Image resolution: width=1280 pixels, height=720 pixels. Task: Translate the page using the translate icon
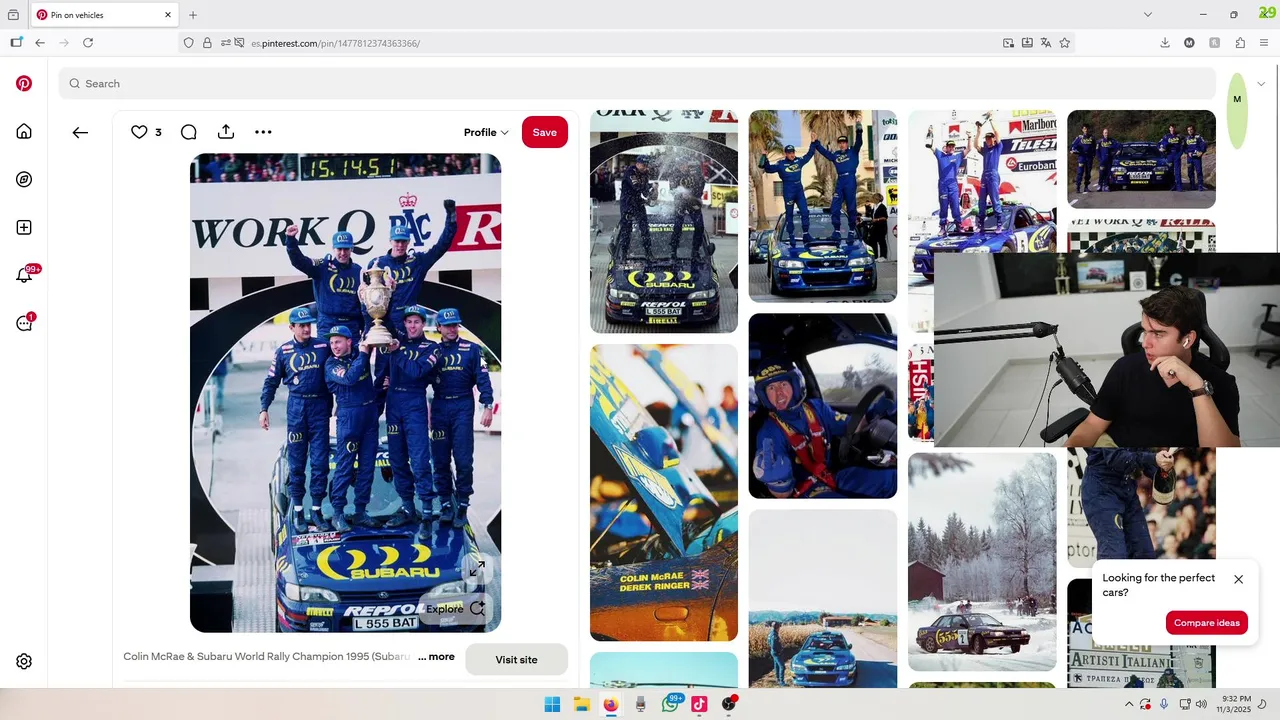[1046, 43]
